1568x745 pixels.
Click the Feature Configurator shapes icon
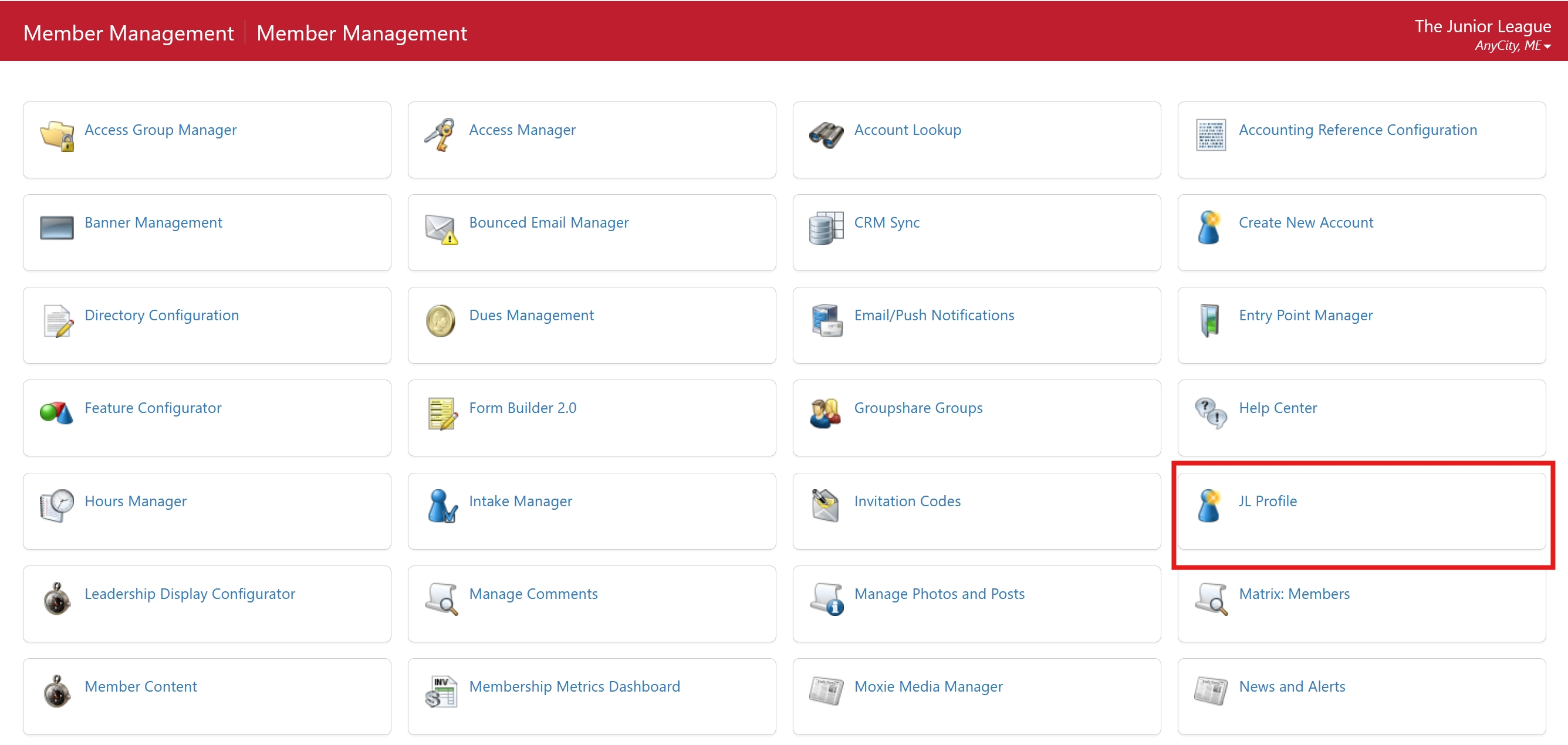click(56, 414)
